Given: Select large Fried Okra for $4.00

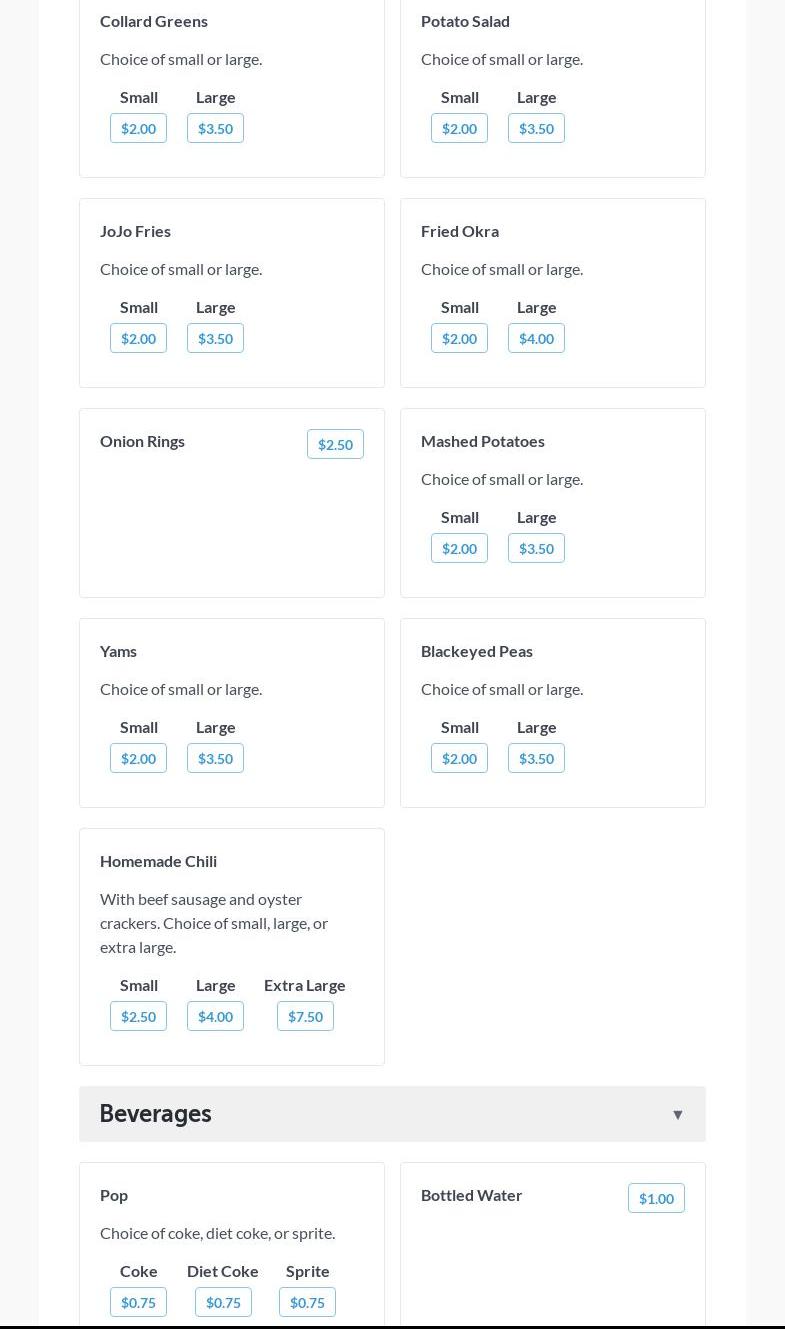Looking at the screenshot, I should (x=536, y=338).
